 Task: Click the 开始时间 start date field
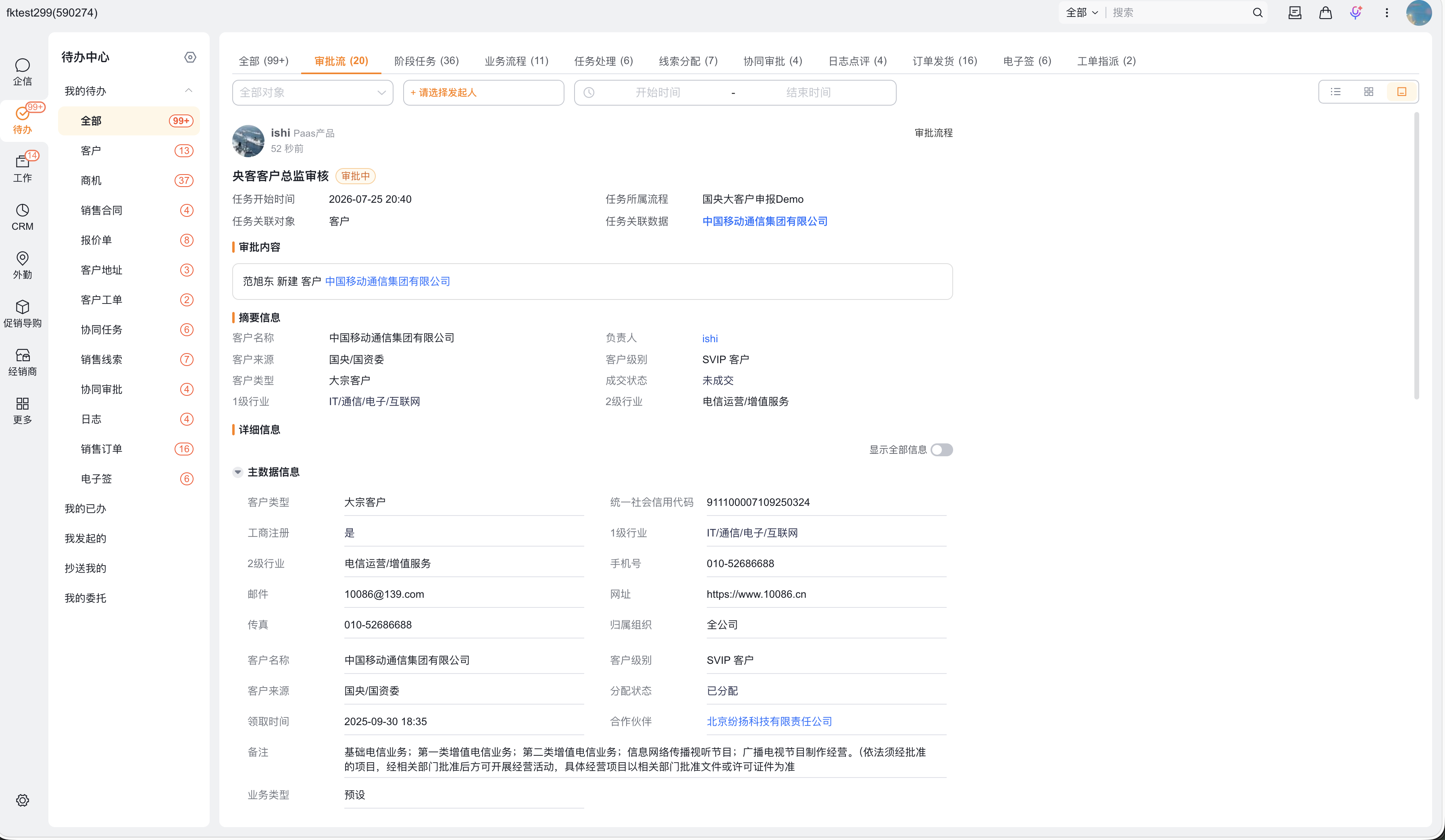pyautogui.click(x=658, y=92)
